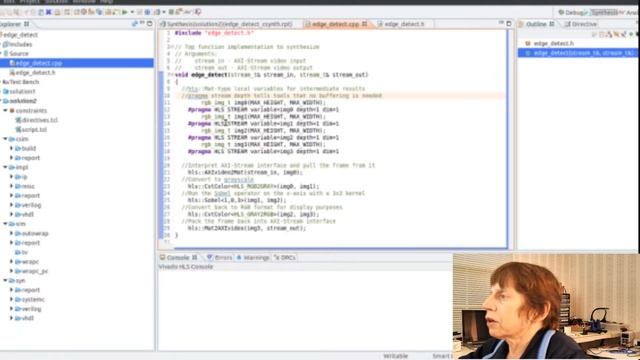This screenshot has height=360, width=640.
Task: Open the Warnings tab
Action: click(253, 258)
